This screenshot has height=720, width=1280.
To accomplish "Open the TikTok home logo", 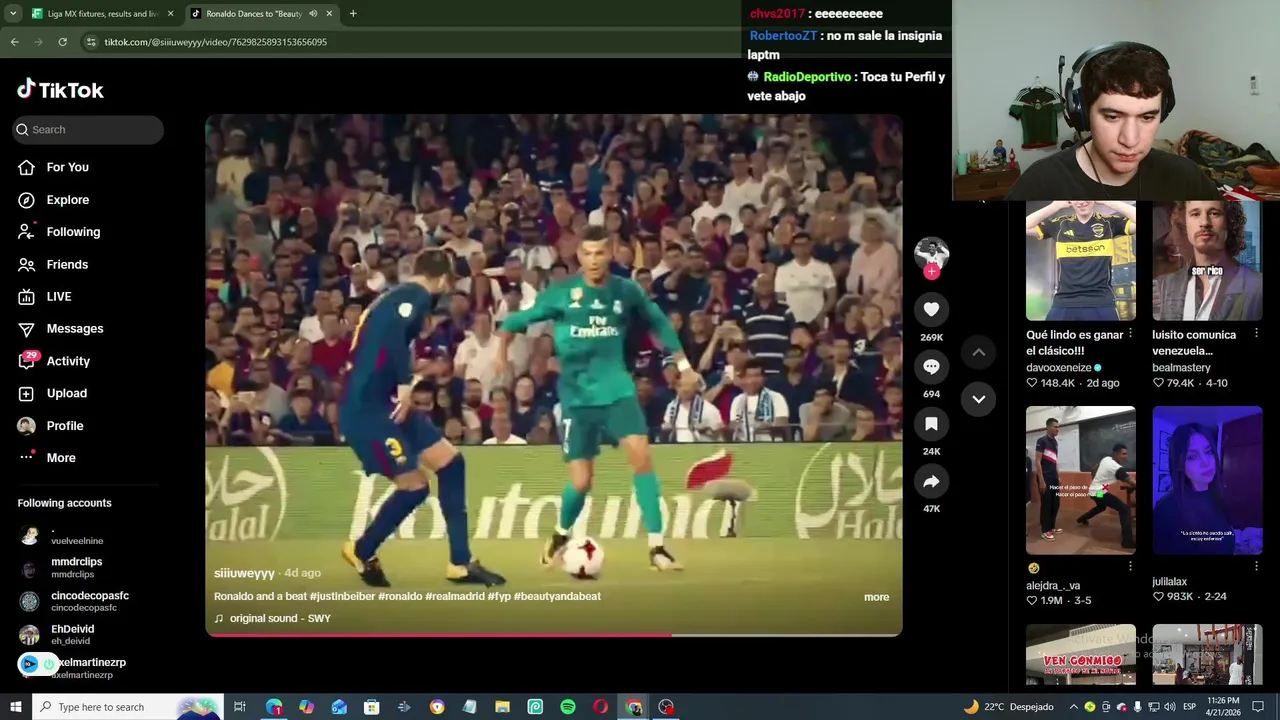I will [60, 90].
